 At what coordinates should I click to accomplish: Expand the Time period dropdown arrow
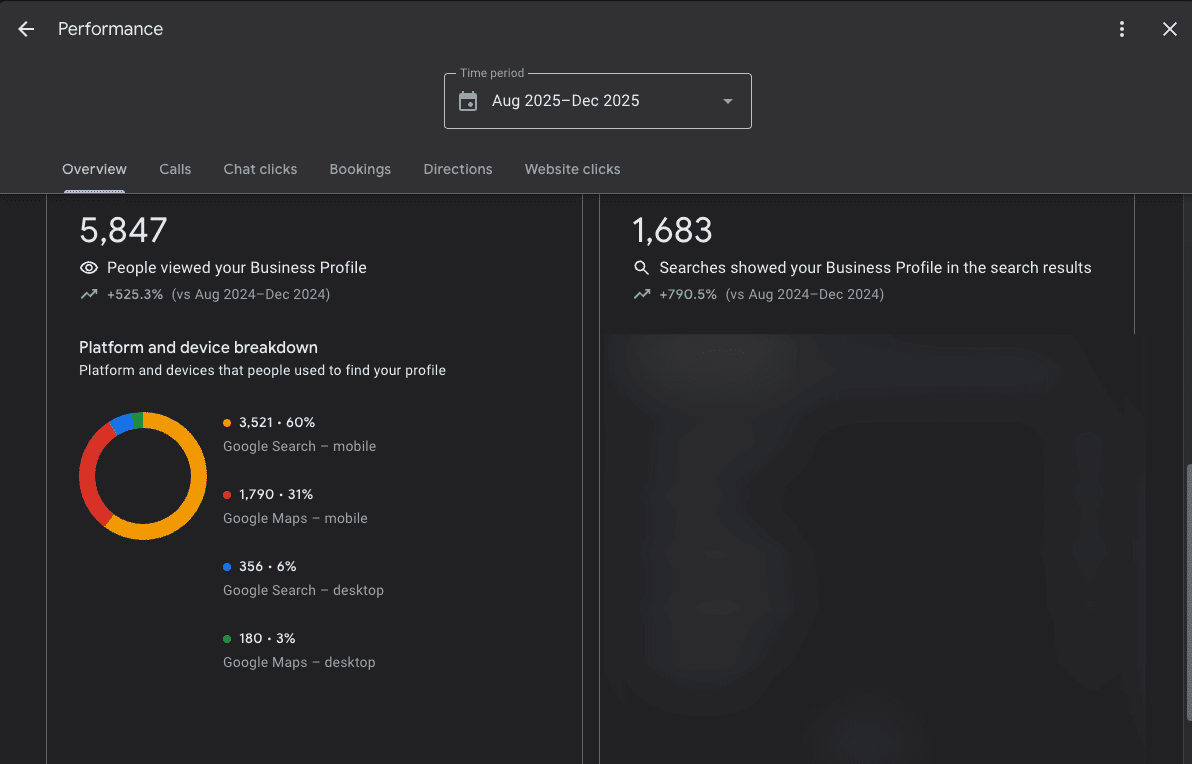727,101
